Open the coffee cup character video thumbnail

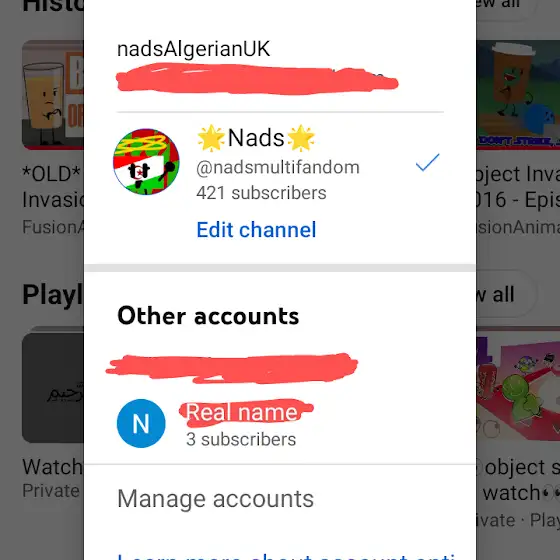pyautogui.click(x=518, y=95)
